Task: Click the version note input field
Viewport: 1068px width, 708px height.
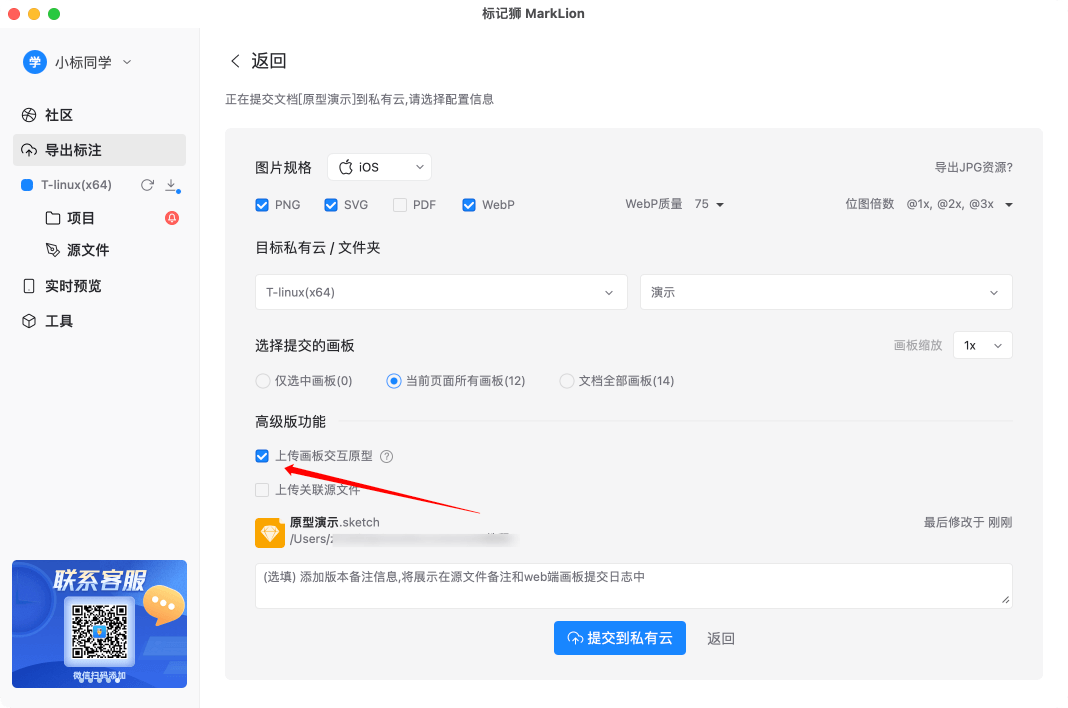Action: [x=633, y=585]
